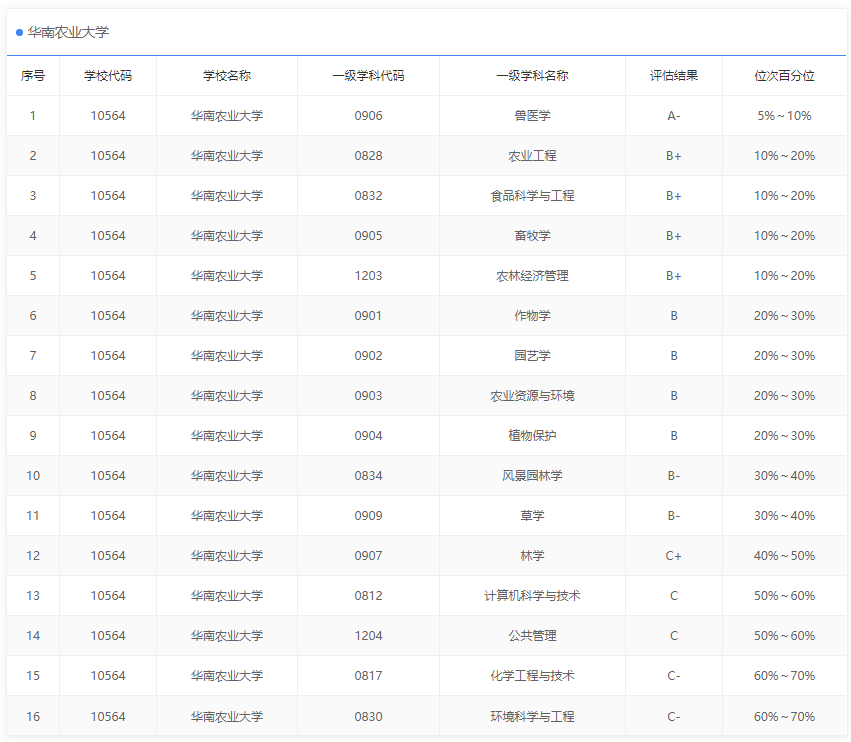Click the 5%~10% percentile cell
Viewport: 851px width, 742px height.
(x=784, y=116)
